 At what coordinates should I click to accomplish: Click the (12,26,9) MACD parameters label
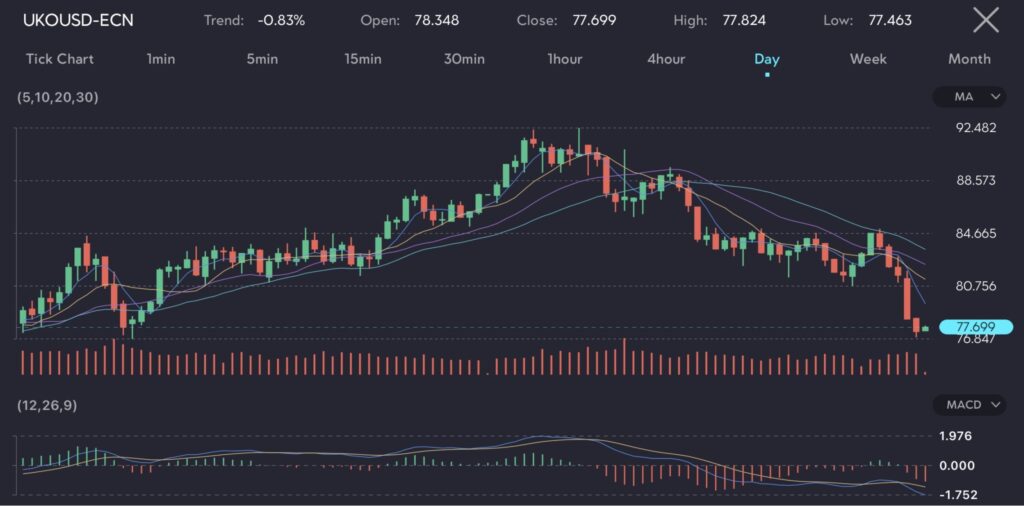point(50,405)
